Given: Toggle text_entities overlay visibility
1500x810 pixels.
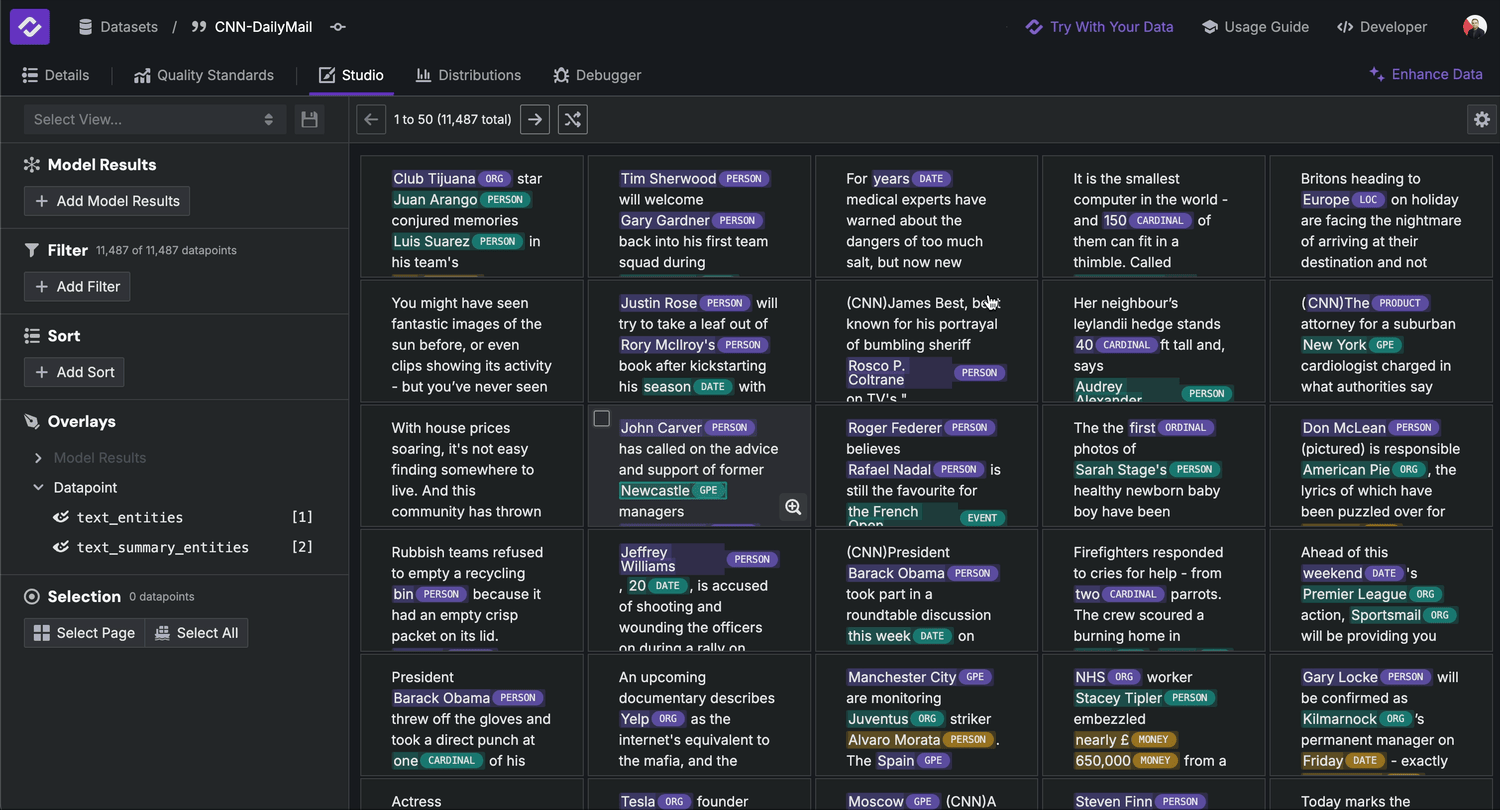Looking at the screenshot, I should [61, 517].
